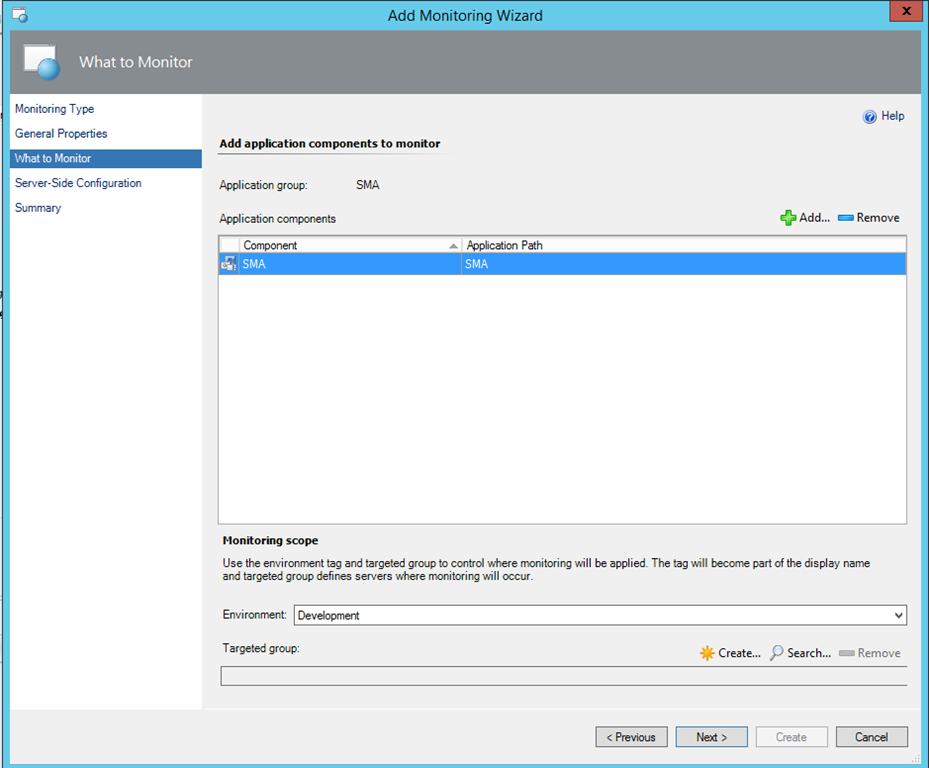Click the SMA component row icon
Image resolution: width=929 pixels, height=768 pixels.
[x=229, y=264]
